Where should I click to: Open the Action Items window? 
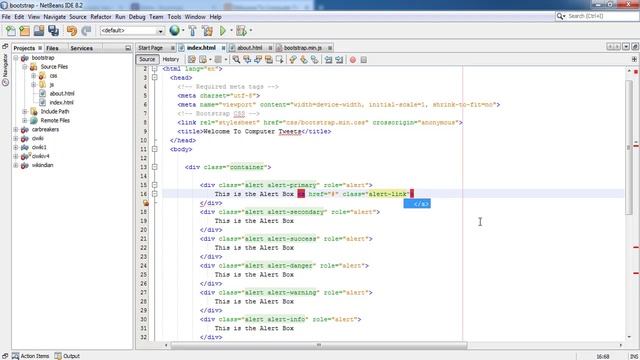31,356
